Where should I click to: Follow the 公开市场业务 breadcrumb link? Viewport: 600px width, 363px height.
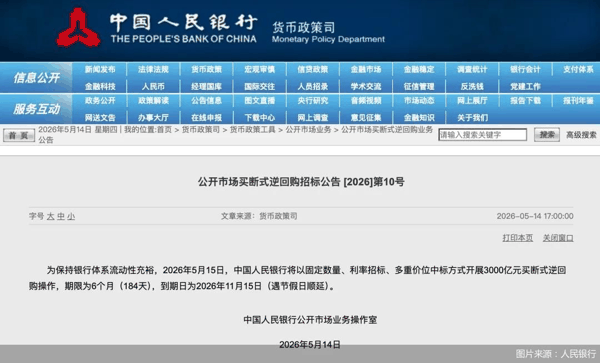pyautogui.click(x=308, y=130)
